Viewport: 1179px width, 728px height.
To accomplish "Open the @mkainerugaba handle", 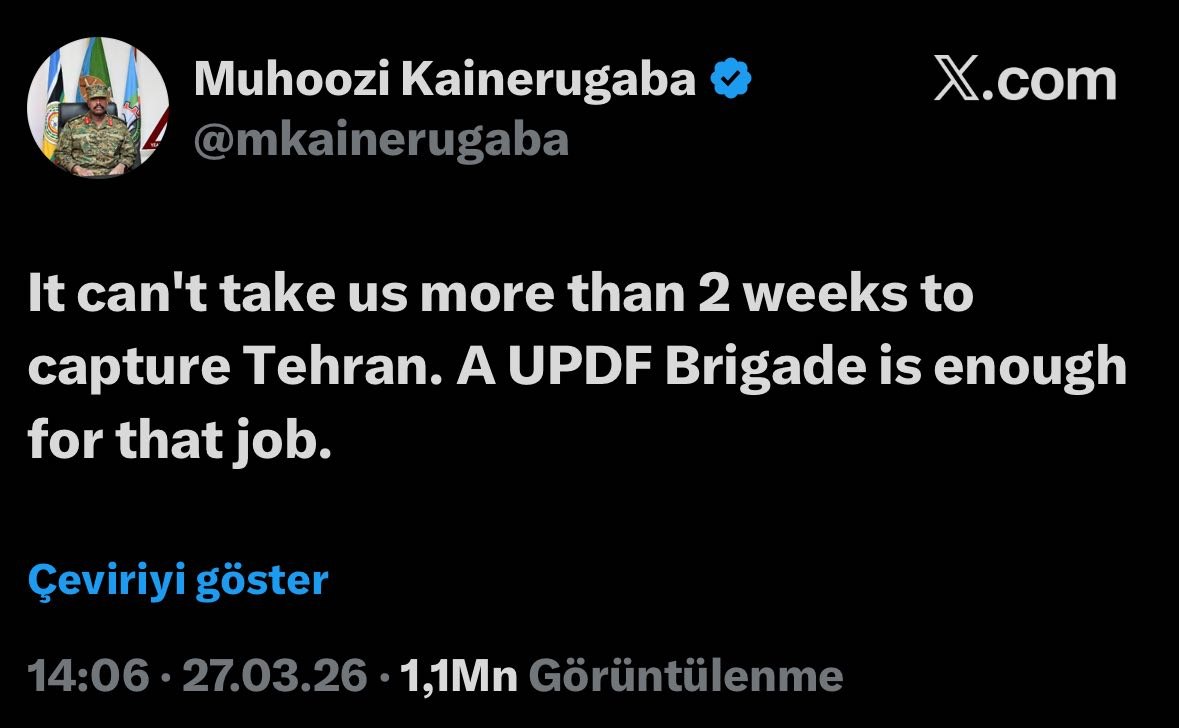I will coord(380,140).
